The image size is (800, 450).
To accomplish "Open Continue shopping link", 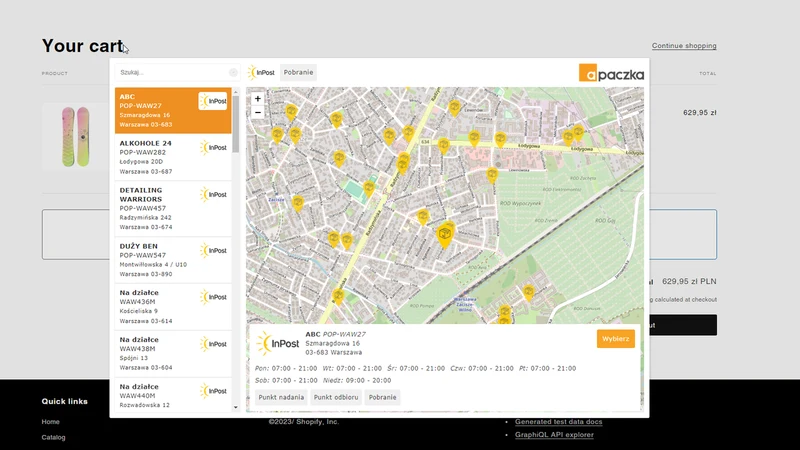I will pyautogui.click(x=684, y=46).
